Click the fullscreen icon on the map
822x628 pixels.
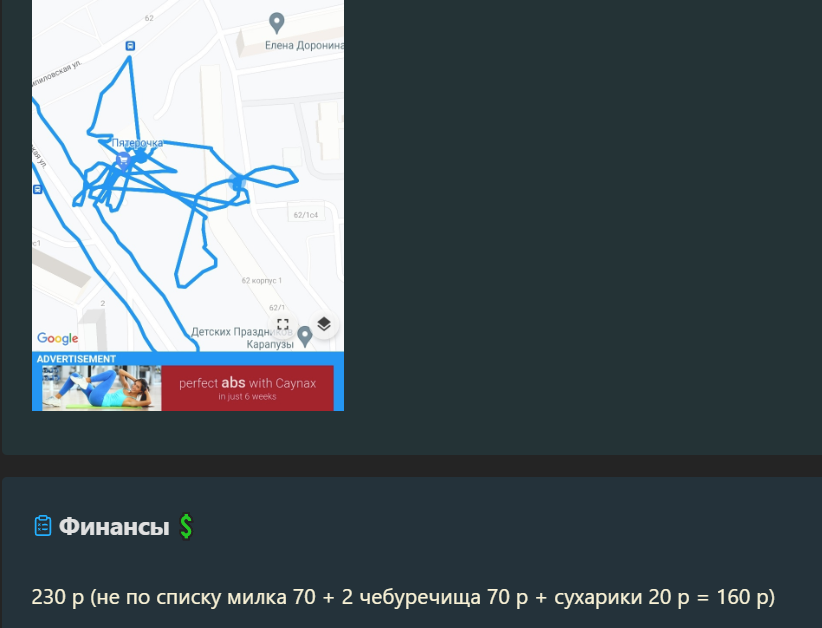[x=283, y=324]
